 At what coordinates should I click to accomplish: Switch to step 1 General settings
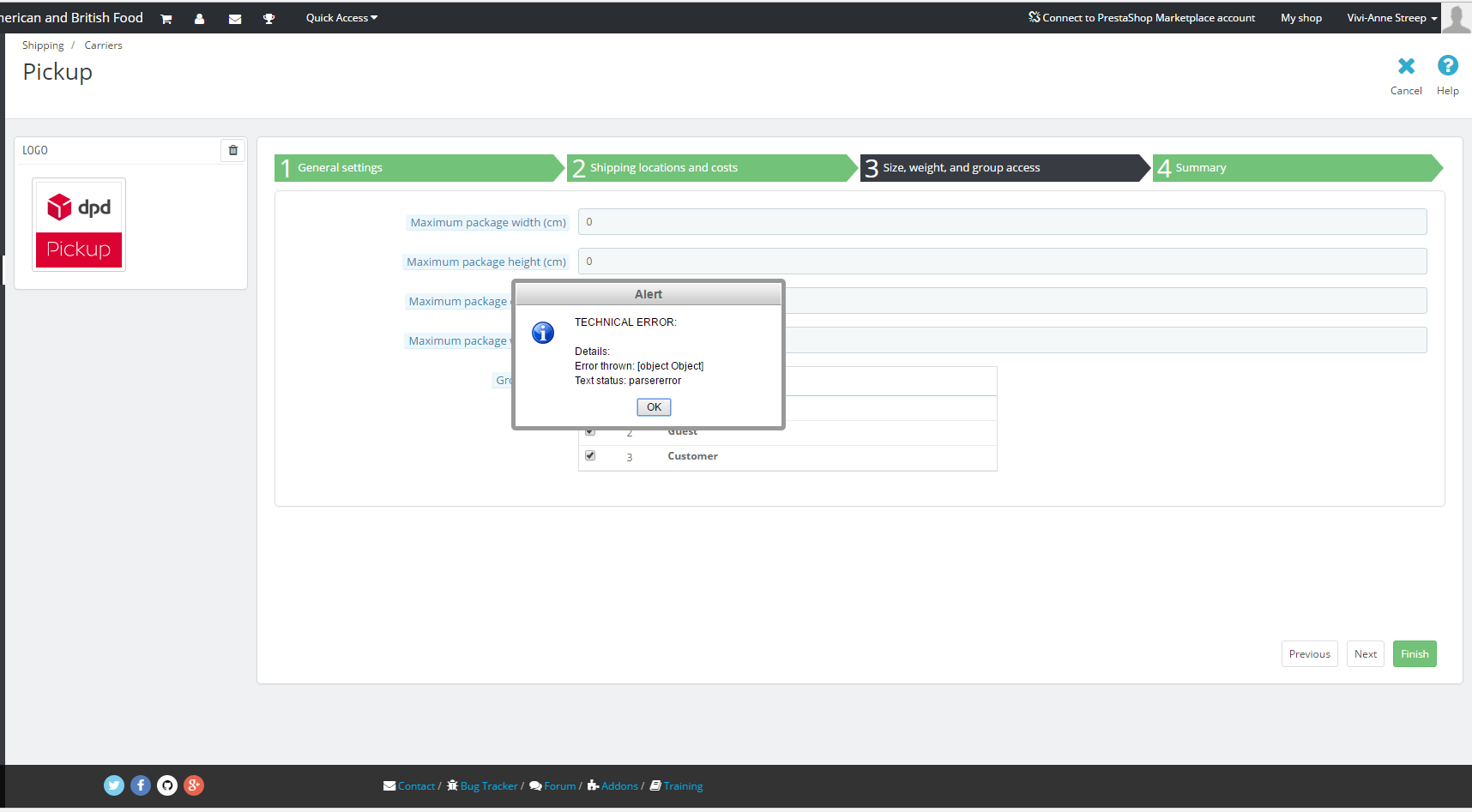[419, 168]
